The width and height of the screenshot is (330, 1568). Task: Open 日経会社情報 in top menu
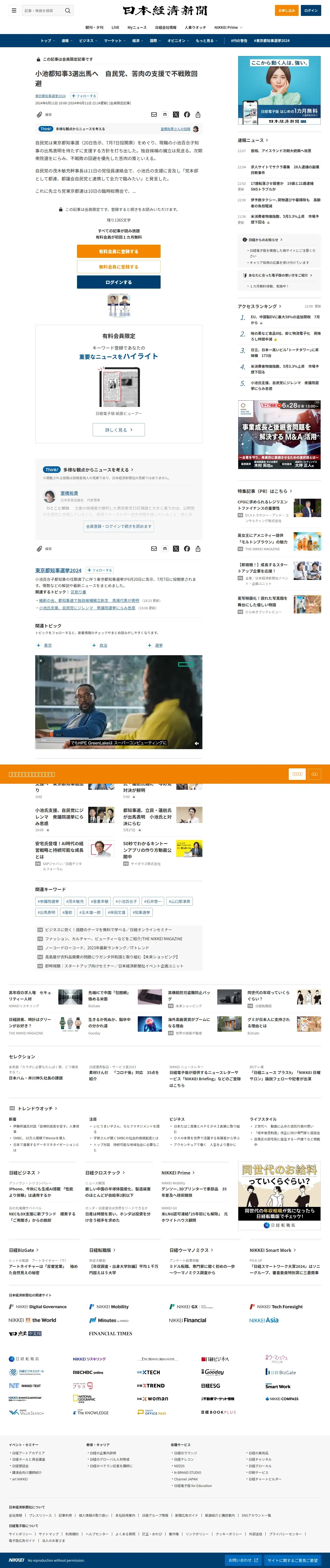point(165,27)
